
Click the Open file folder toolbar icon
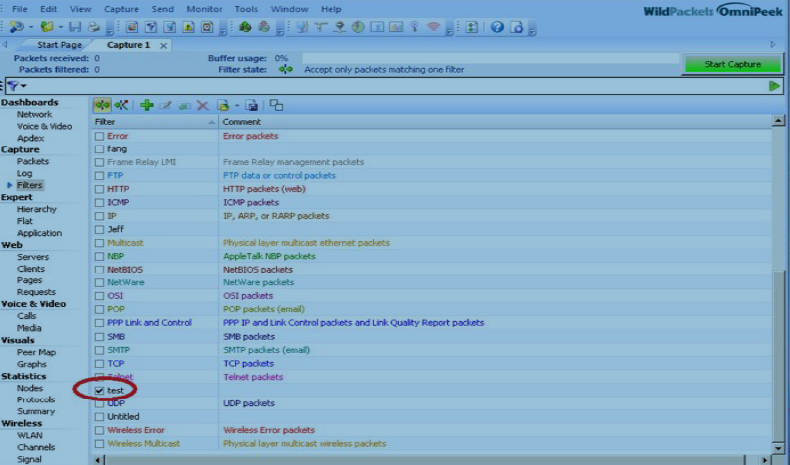tap(47, 27)
